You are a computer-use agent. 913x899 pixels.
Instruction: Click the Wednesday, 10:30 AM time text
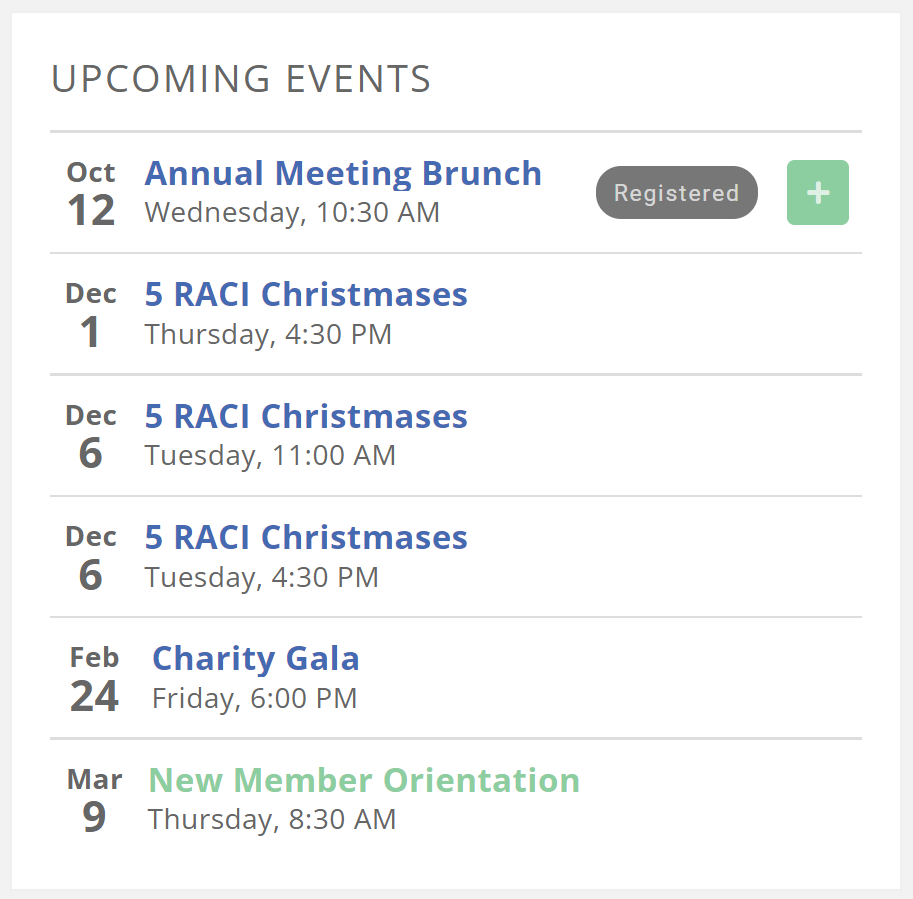(x=292, y=213)
